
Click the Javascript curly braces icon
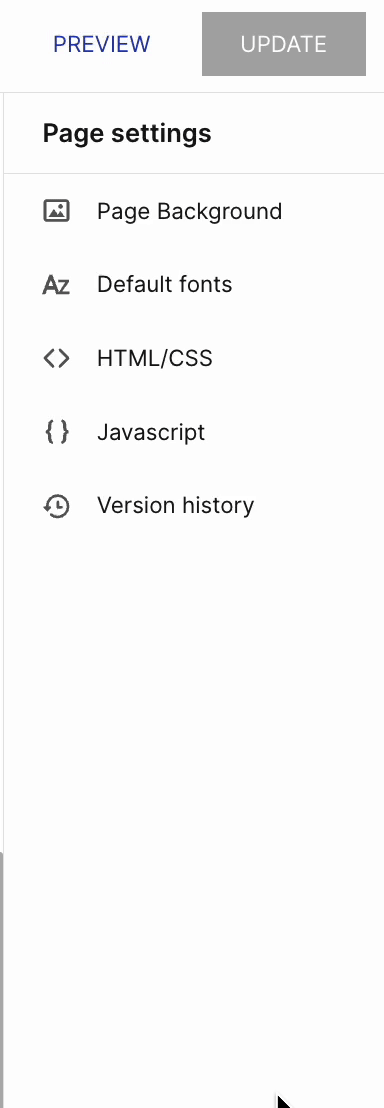(57, 432)
